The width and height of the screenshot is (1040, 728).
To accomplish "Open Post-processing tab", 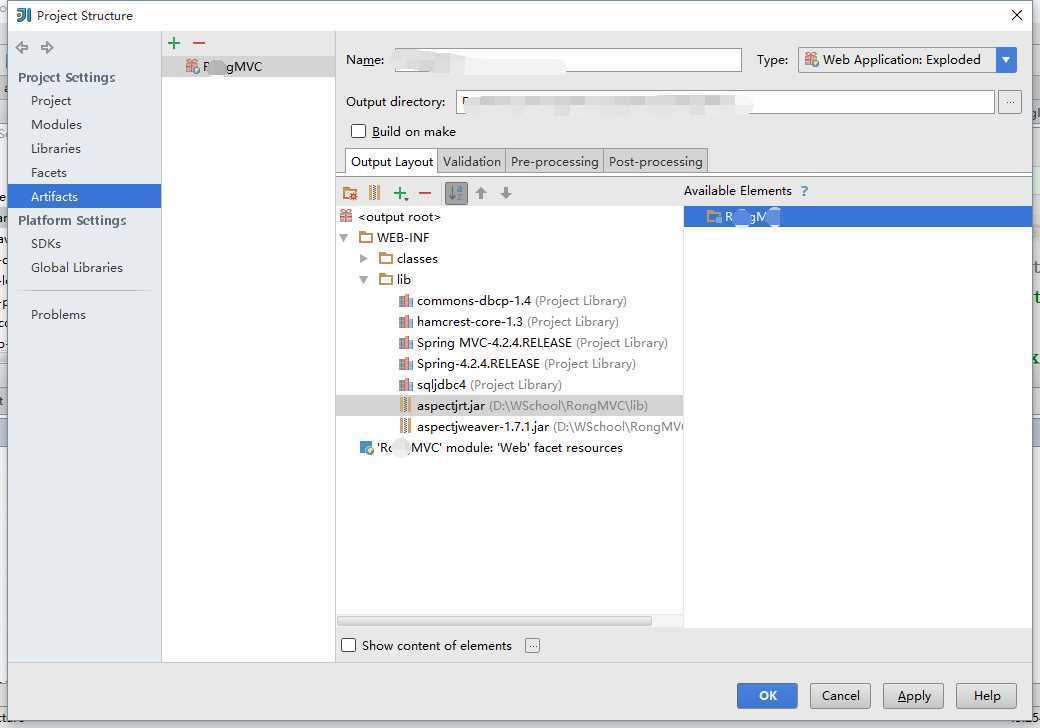I will pos(655,161).
